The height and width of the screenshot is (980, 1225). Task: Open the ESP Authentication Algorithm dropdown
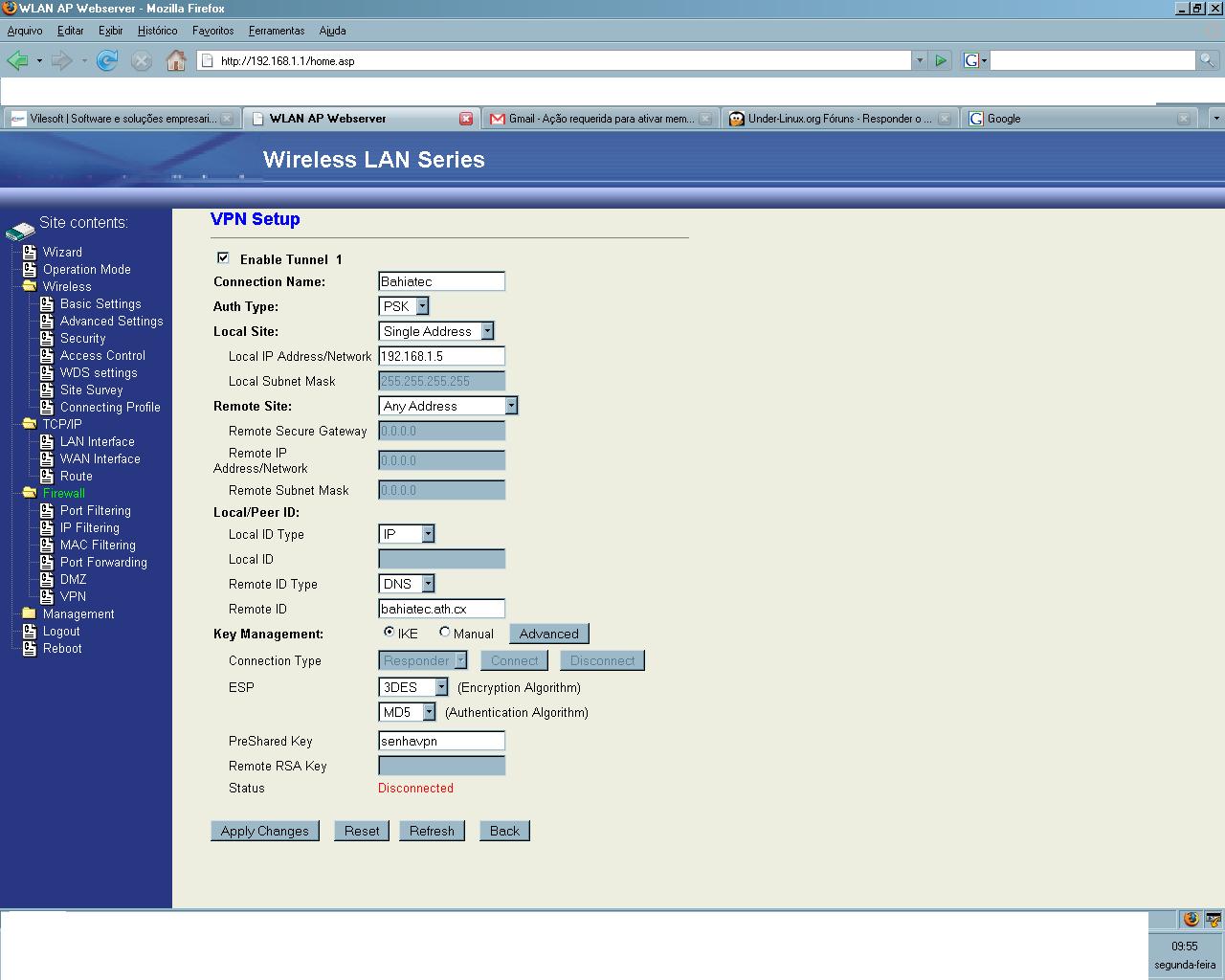(x=408, y=712)
